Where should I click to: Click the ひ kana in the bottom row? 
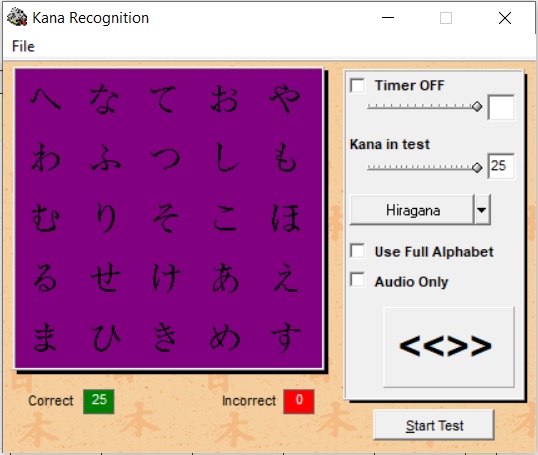tap(106, 338)
